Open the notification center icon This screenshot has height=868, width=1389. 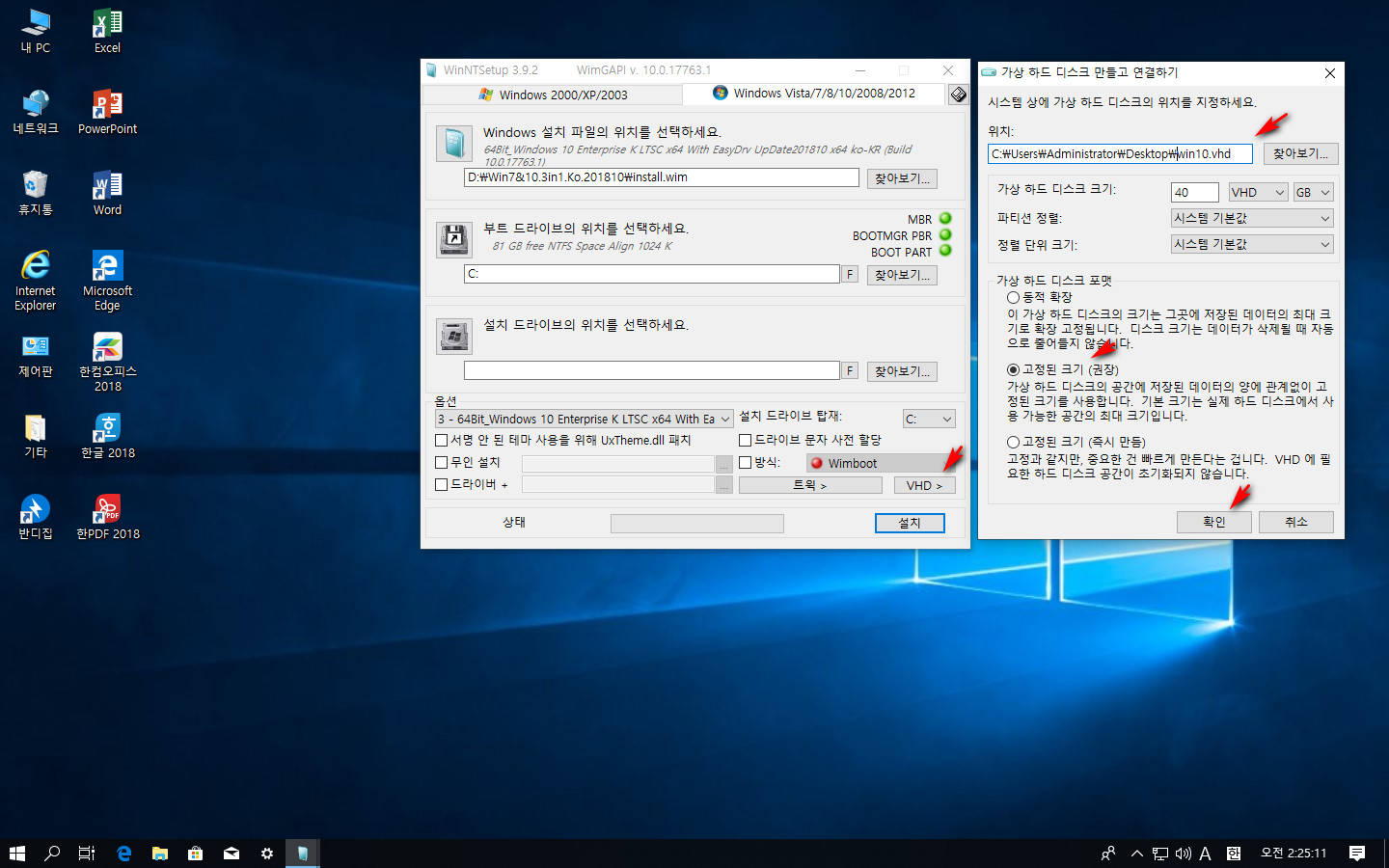click(1357, 853)
